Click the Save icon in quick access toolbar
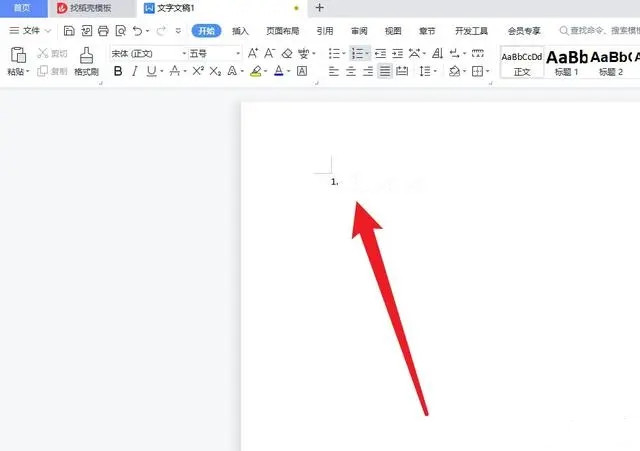The image size is (640, 451). coord(69,31)
